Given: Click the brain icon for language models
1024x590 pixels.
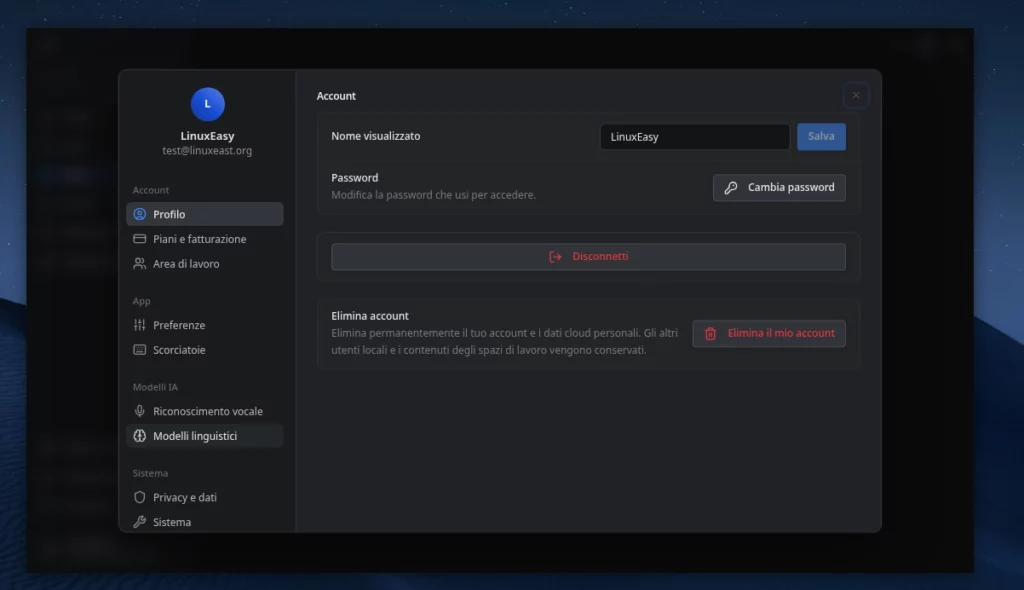Looking at the screenshot, I should 140,436.
